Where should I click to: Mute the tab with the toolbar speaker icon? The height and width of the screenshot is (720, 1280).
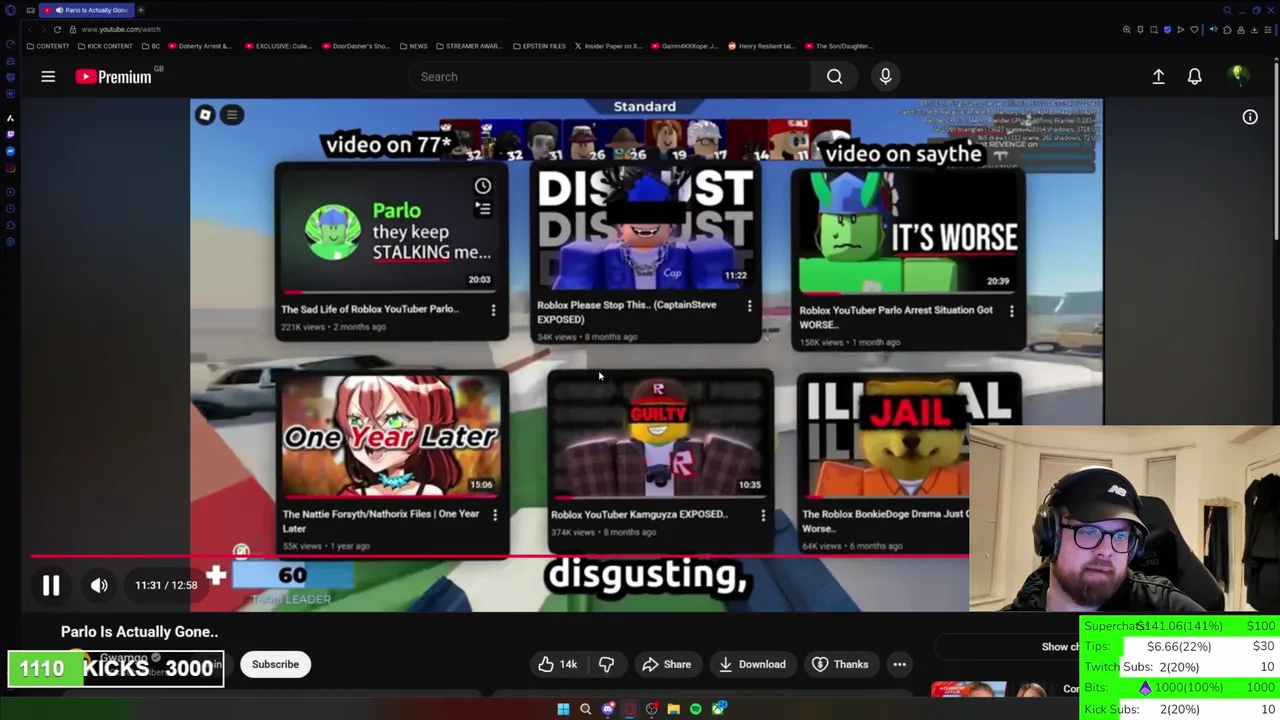tap(1214, 30)
